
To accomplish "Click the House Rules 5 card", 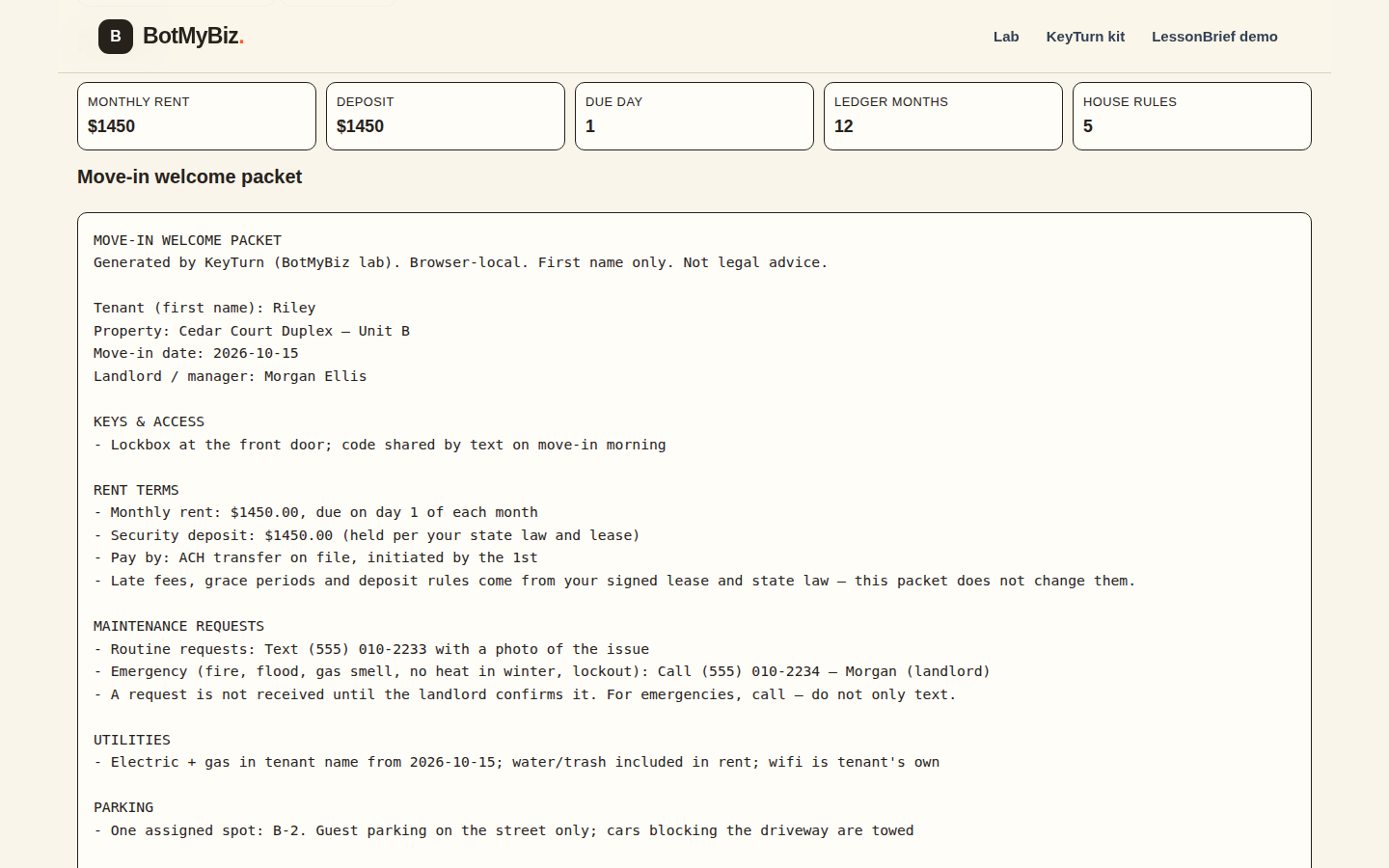I will point(1192,116).
